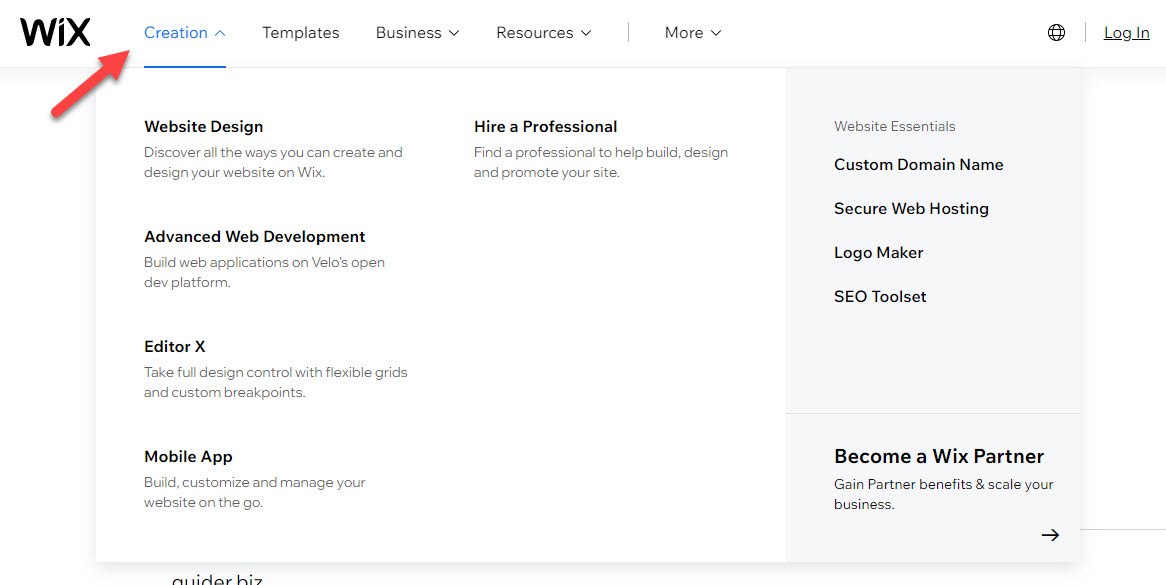Image resolution: width=1166 pixels, height=585 pixels.
Task: Open the language selector globe icon
Action: (x=1056, y=33)
